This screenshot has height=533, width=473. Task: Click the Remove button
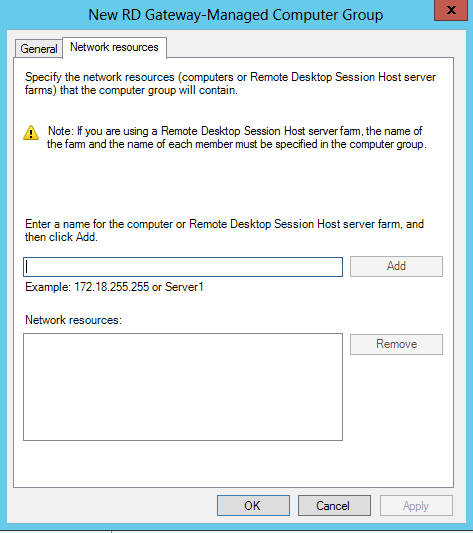click(396, 344)
